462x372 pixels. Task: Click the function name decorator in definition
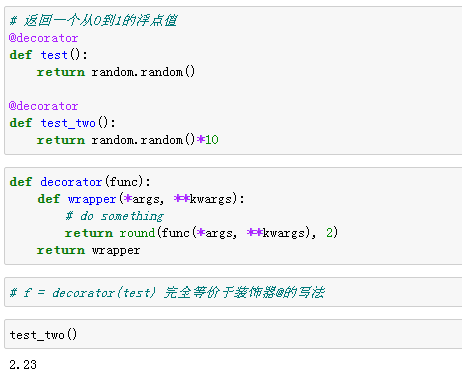pyautogui.click(x=71, y=182)
